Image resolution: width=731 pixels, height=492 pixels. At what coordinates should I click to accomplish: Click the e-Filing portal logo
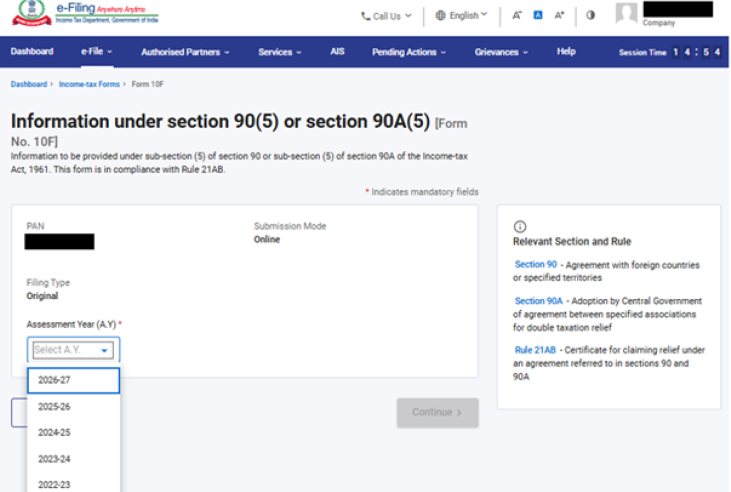click(x=85, y=16)
